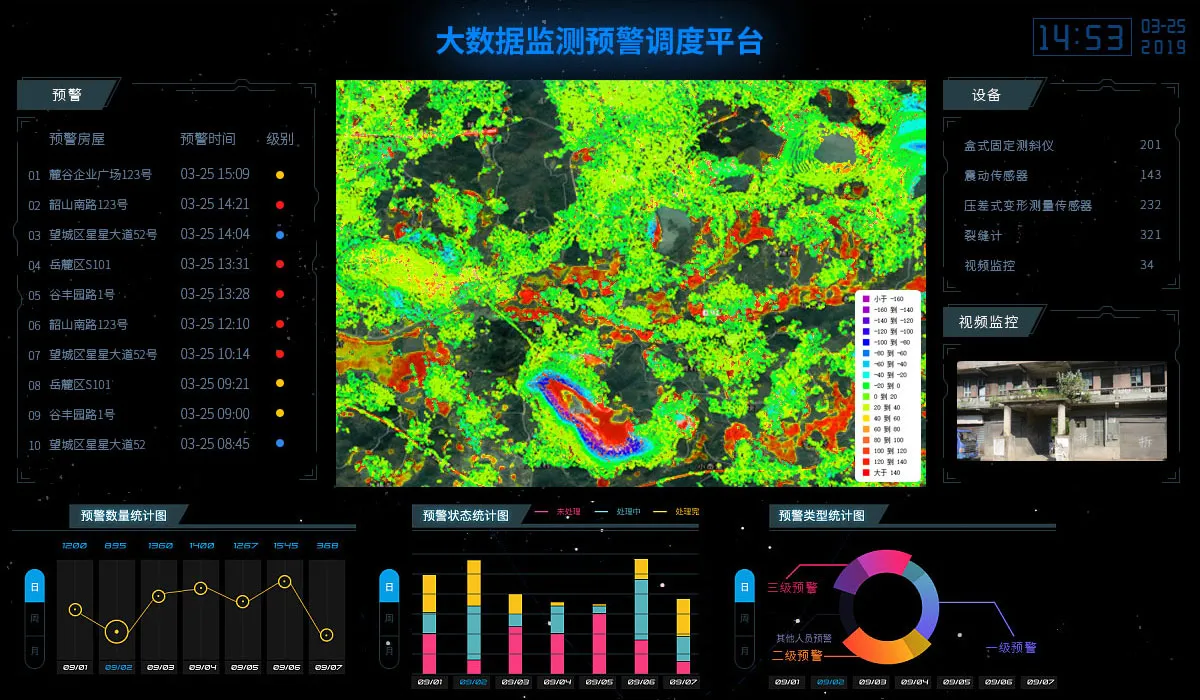1200x700 pixels.
Task: Select 09/04 date under 预警数量统计图
Action: (202, 667)
